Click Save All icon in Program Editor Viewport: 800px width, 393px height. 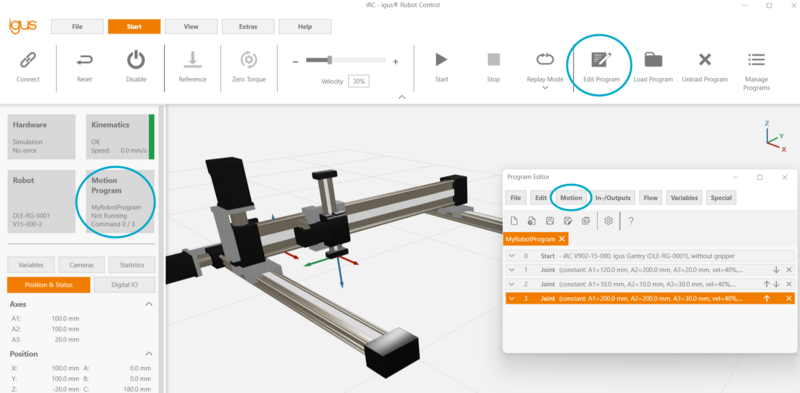click(x=585, y=221)
